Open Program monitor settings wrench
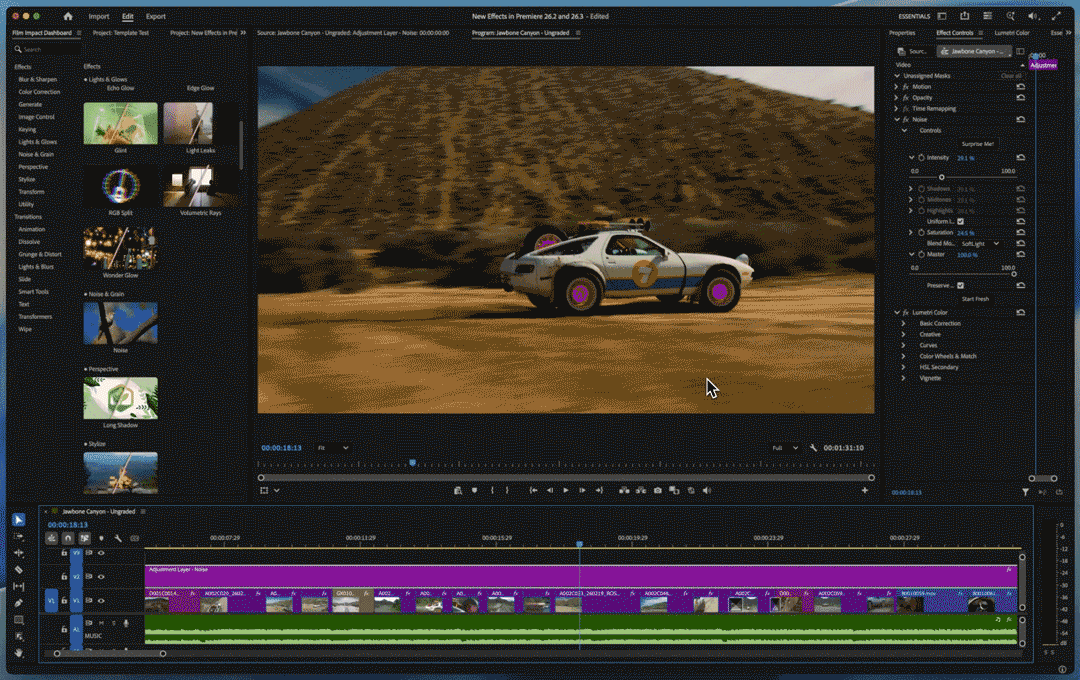Screen dimensions: 1080x680 click(813, 448)
